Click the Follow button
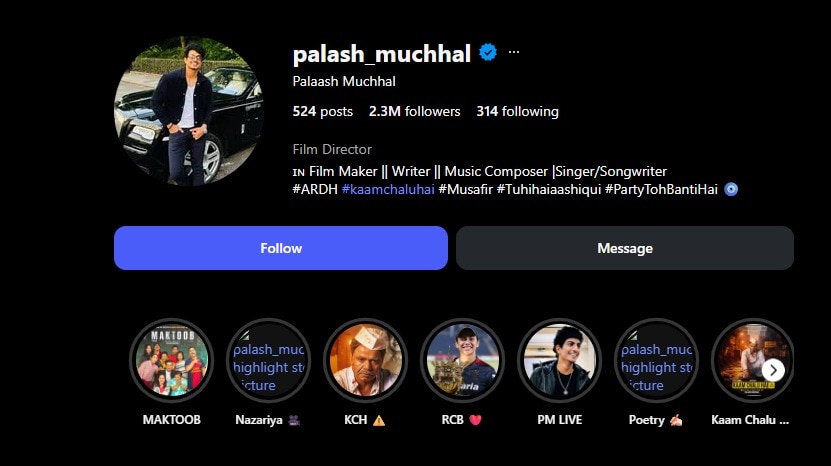 (x=281, y=248)
